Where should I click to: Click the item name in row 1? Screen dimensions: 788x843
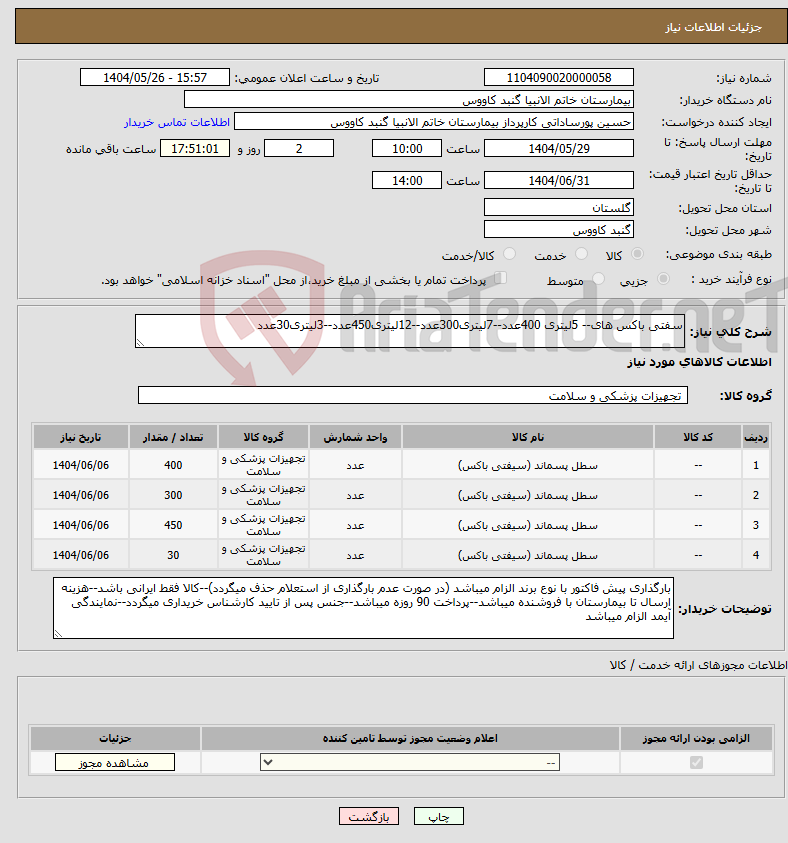pos(527,466)
